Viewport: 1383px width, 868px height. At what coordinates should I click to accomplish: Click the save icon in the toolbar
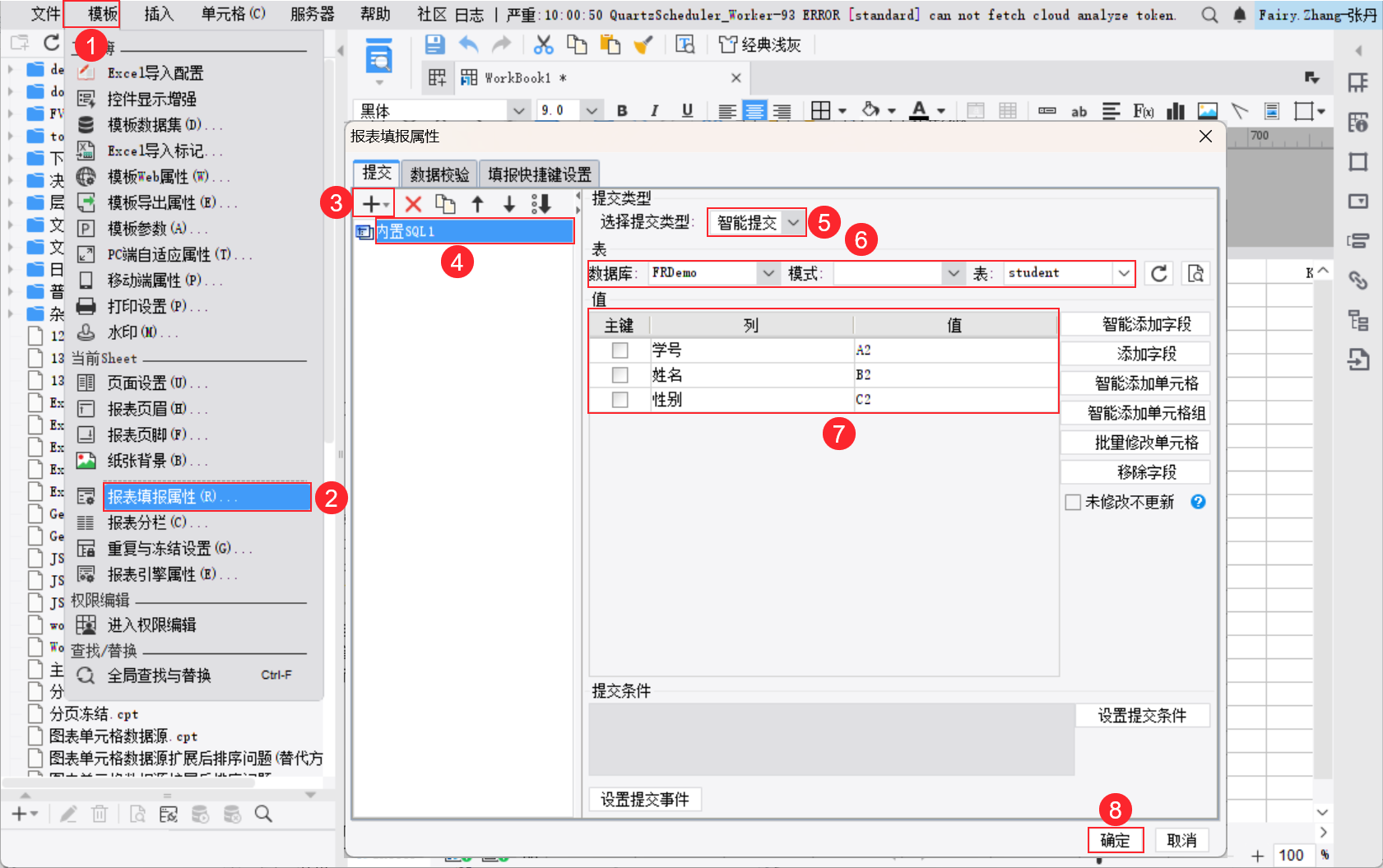[x=434, y=44]
